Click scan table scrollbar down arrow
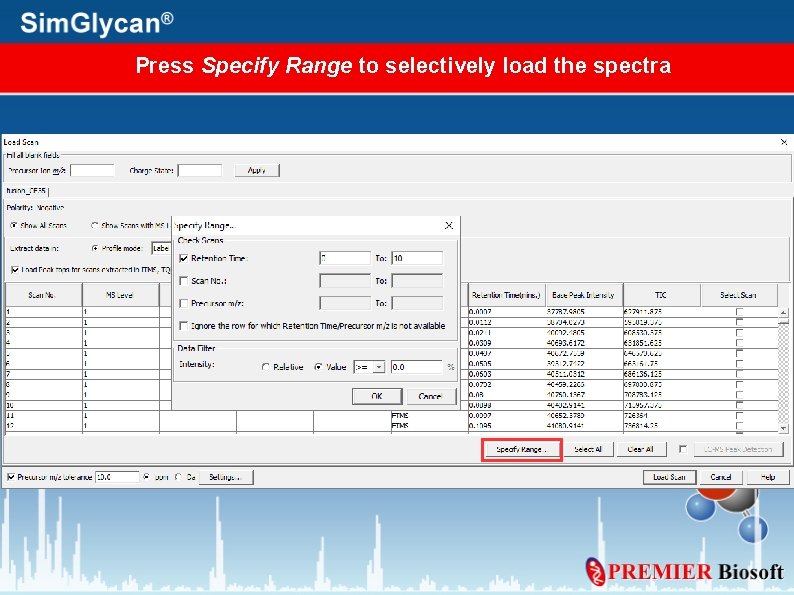The width and height of the screenshot is (794, 595). pos(784,428)
